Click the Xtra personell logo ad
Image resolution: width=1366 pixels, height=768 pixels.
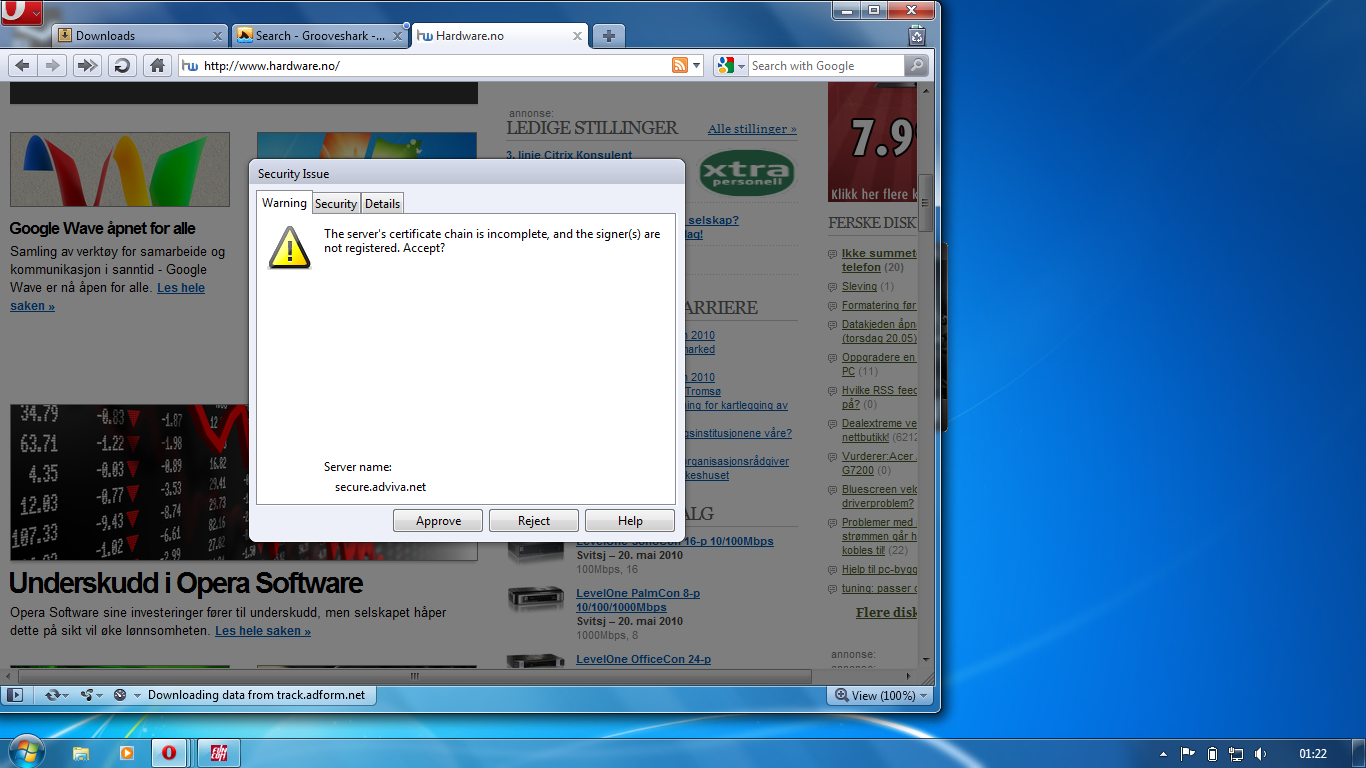tap(746, 172)
